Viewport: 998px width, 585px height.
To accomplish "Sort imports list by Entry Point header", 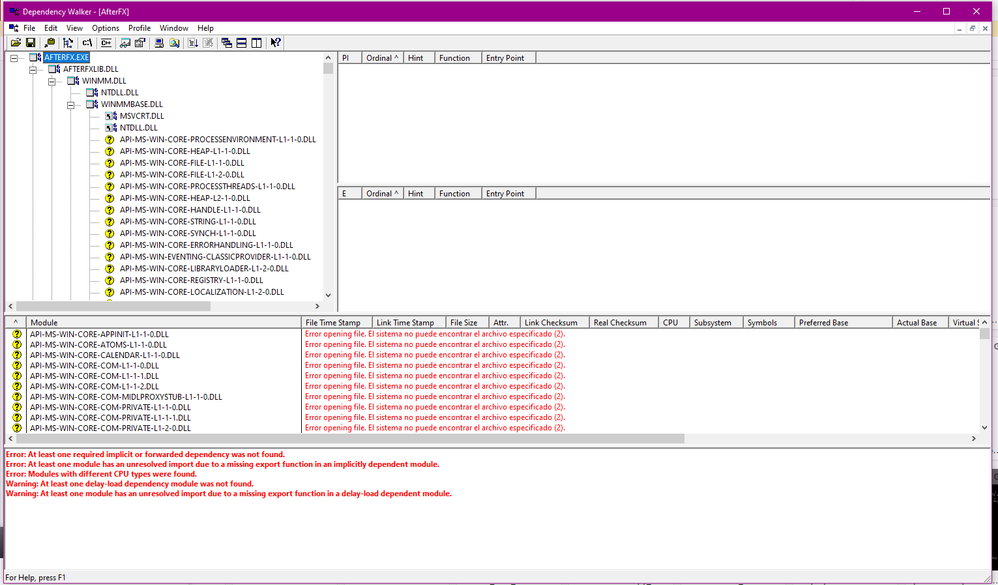I will click(x=508, y=58).
